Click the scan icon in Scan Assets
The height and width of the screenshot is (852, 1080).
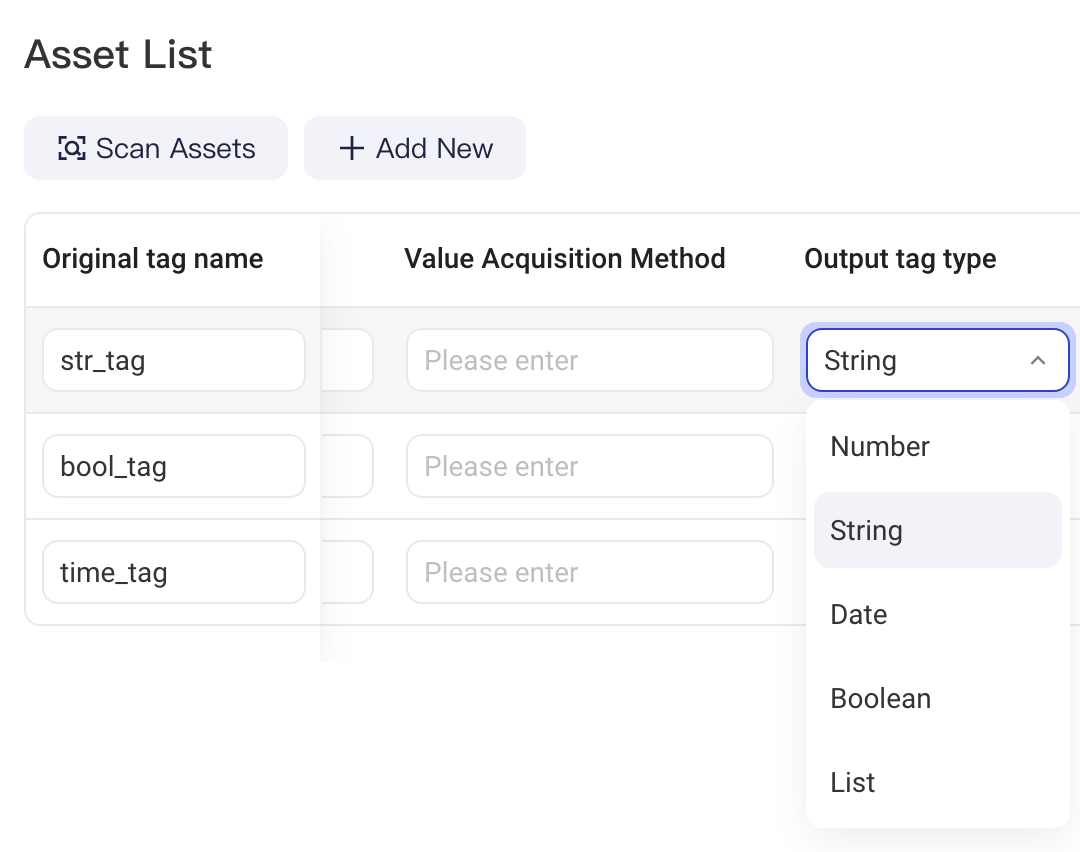coord(72,148)
